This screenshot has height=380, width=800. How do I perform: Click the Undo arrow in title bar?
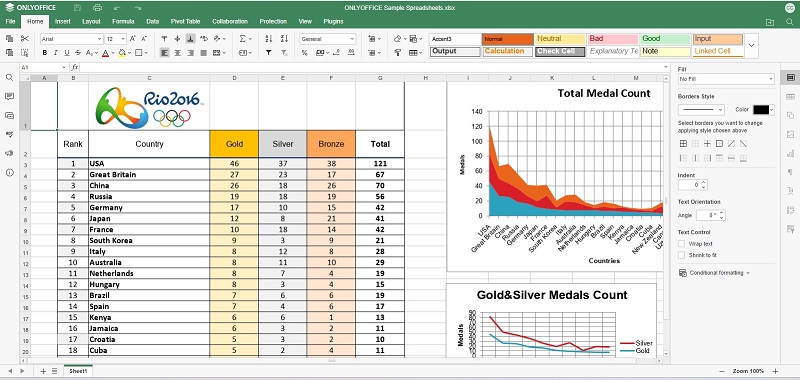(117, 8)
